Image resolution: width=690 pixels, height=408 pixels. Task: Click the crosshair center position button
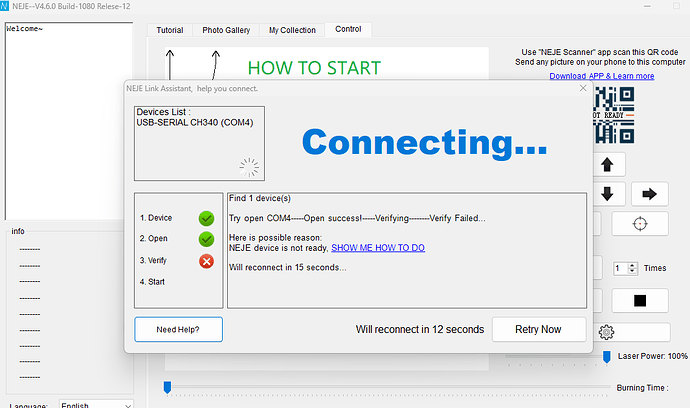click(x=640, y=224)
